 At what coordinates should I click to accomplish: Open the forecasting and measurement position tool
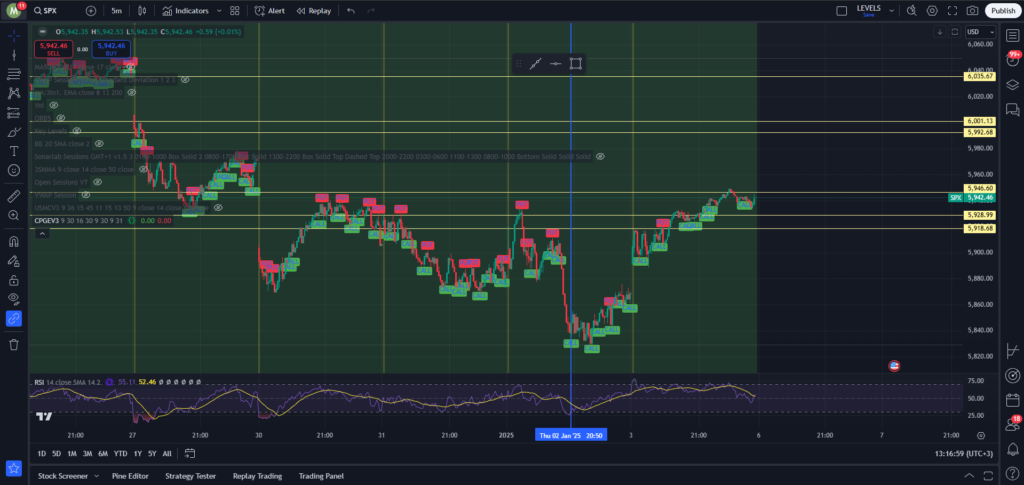[14, 112]
